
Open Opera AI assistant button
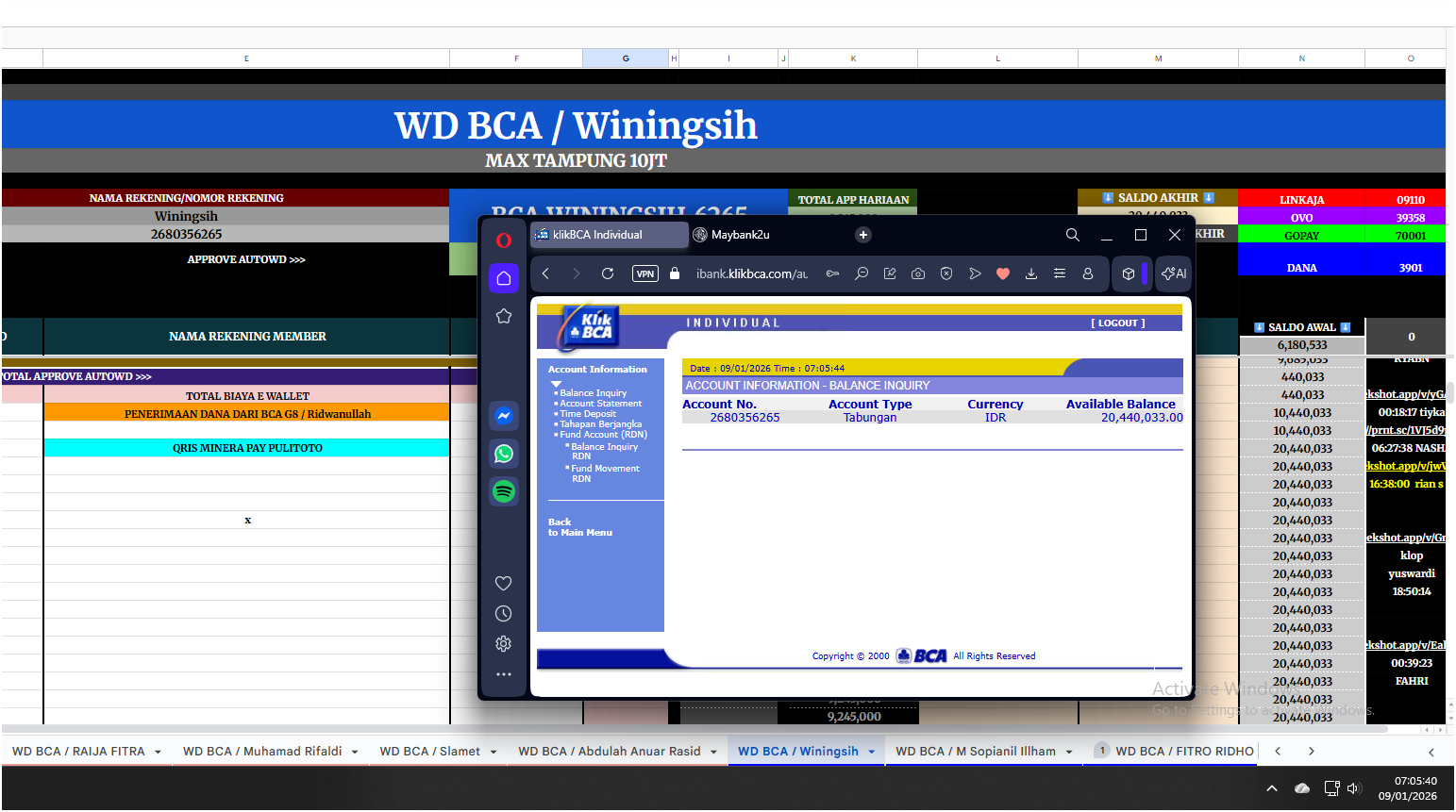pos(1174,273)
